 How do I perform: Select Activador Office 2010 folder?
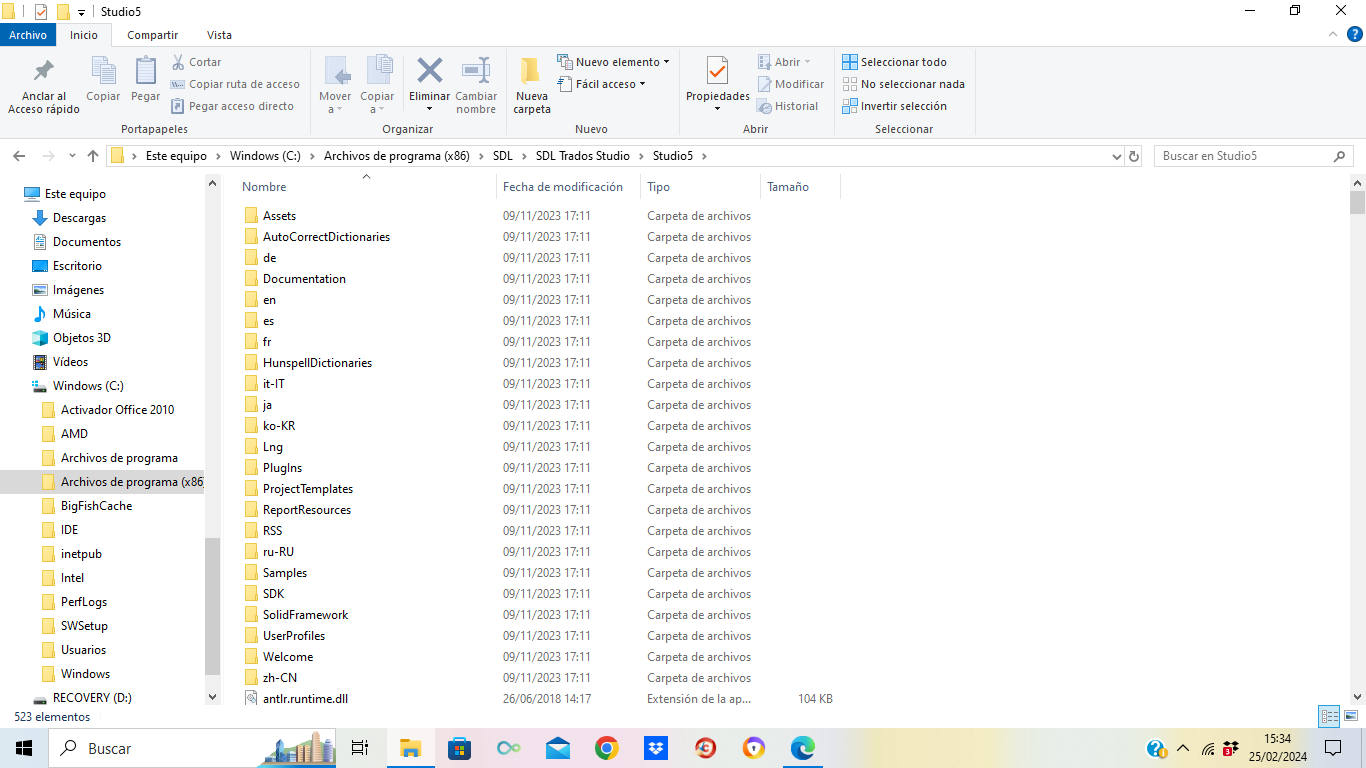click(117, 410)
